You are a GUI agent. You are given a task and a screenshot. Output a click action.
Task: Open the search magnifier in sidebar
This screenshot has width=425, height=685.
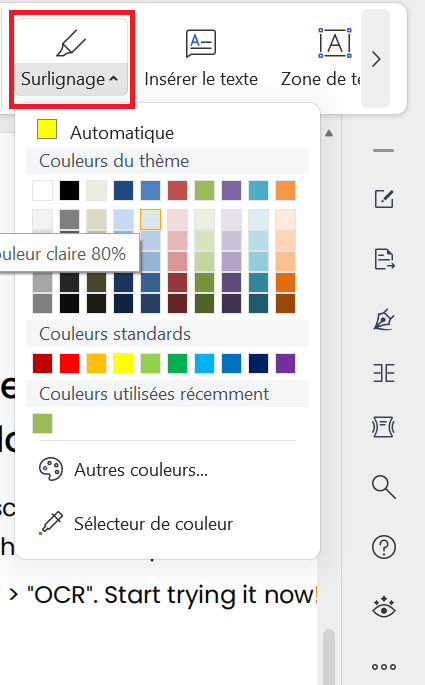[x=384, y=487]
